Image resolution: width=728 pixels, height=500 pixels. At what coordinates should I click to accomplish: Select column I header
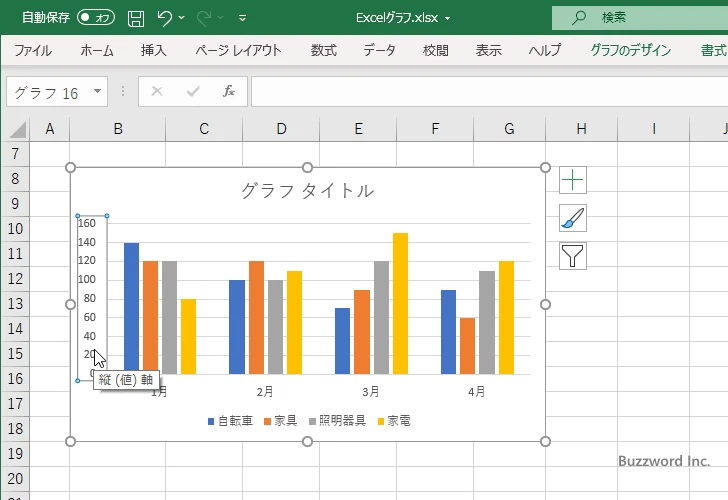point(654,129)
